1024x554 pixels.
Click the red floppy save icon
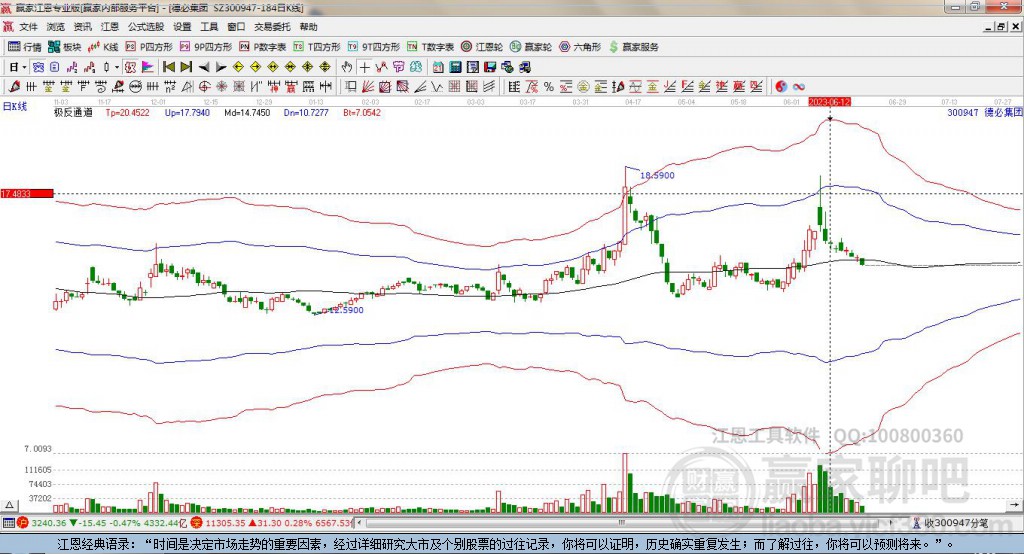tap(490, 67)
